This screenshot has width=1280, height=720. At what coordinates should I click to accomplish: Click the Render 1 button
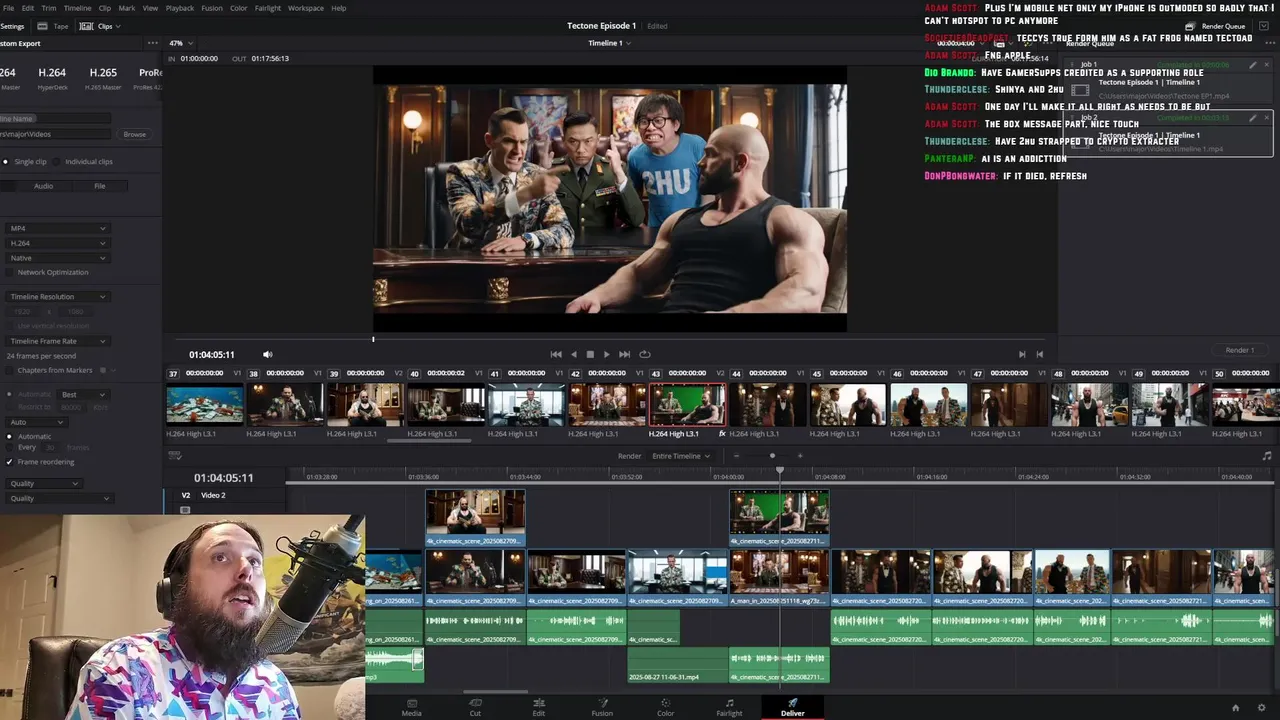[x=1239, y=350]
